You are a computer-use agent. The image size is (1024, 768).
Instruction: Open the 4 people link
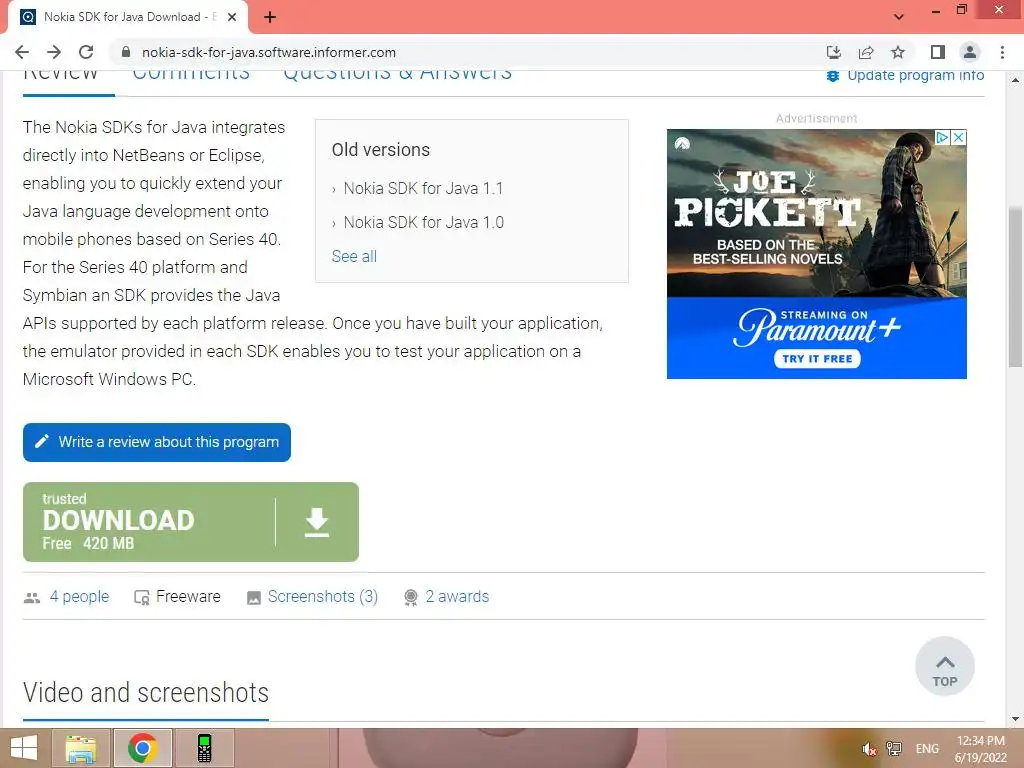[79, 596]
